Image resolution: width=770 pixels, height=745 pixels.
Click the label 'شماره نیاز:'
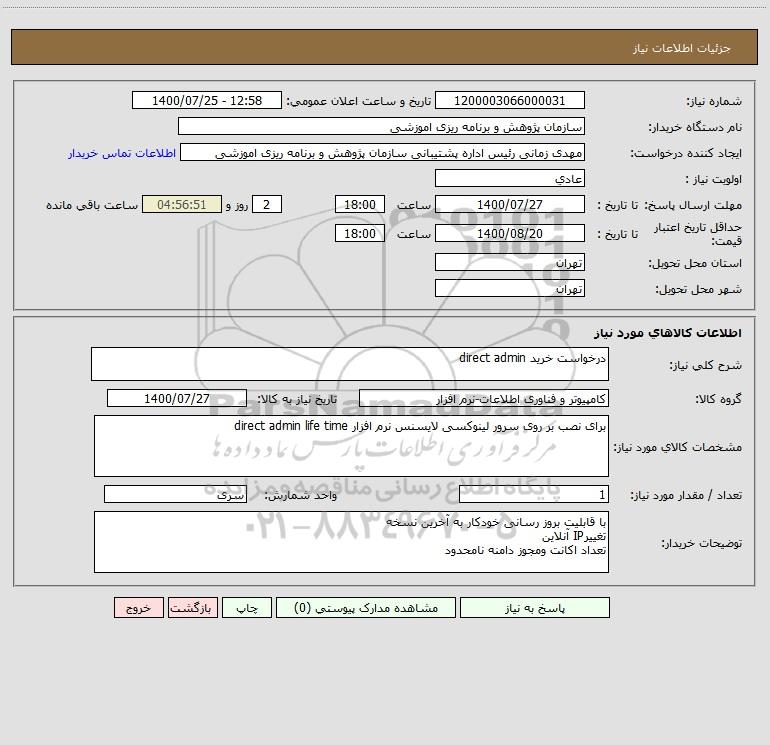pos(714,101)
